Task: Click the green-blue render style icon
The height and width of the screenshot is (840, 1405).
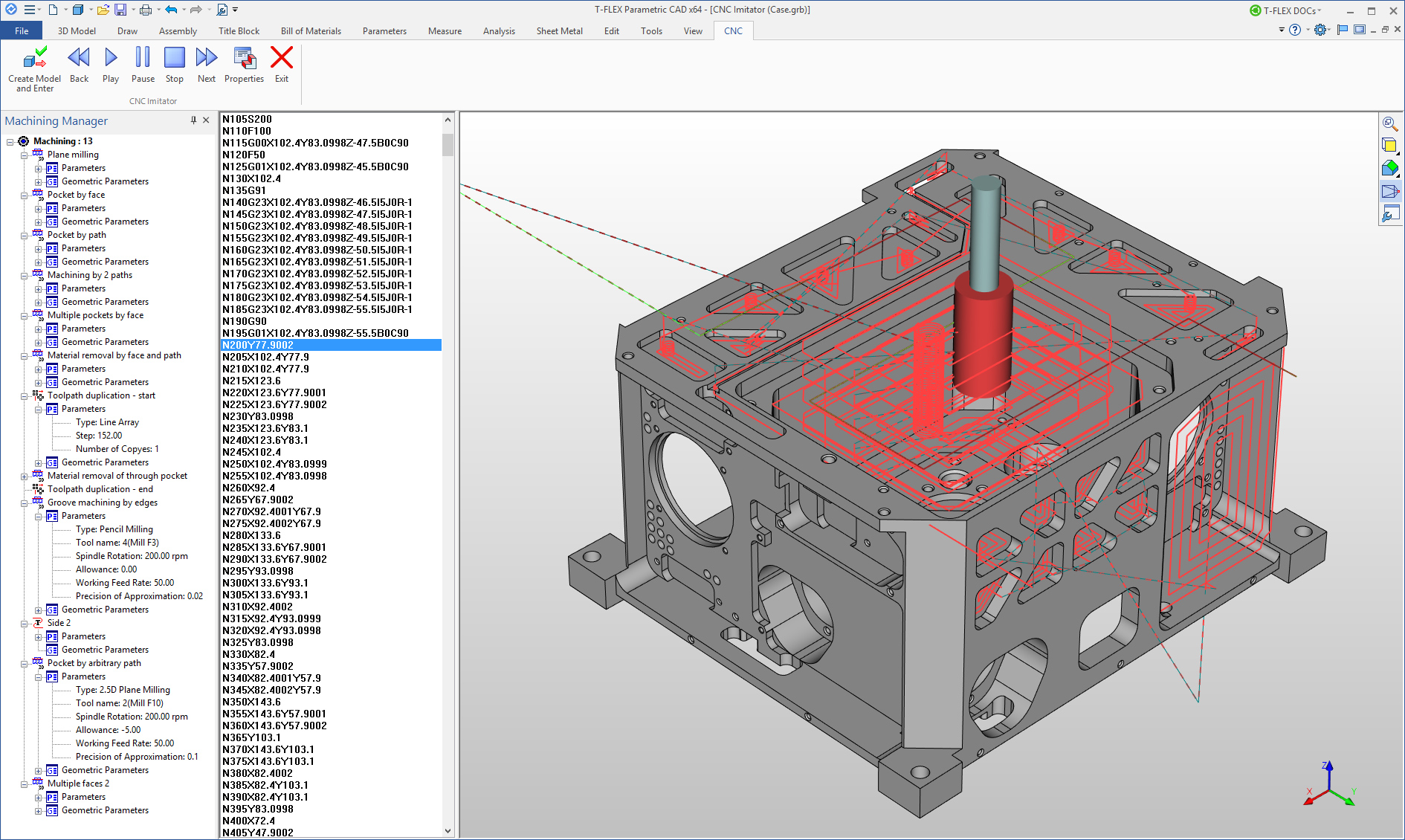Action: 1389,169
